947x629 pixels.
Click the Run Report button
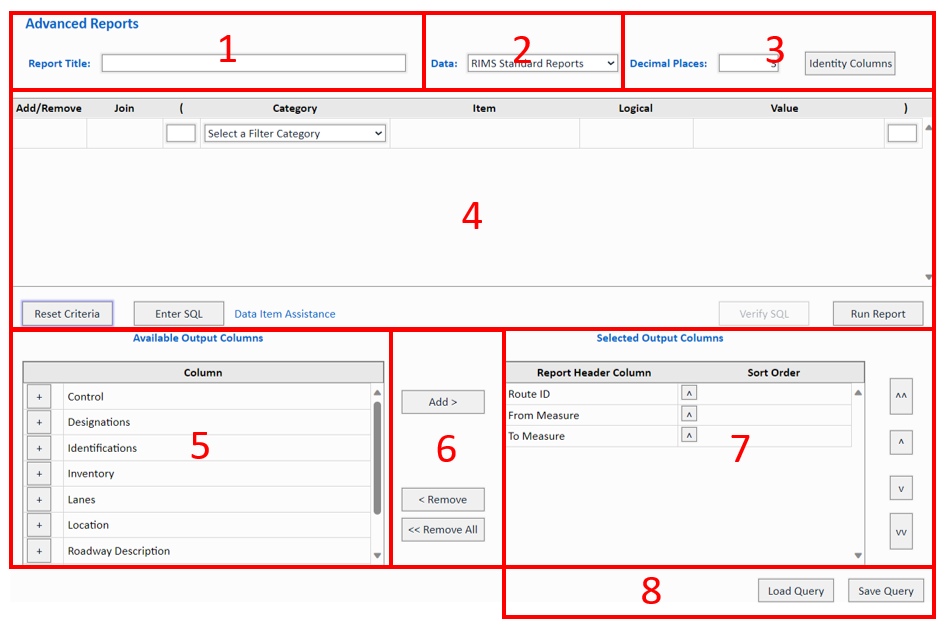pyautogui.click(x=878, y=314)
